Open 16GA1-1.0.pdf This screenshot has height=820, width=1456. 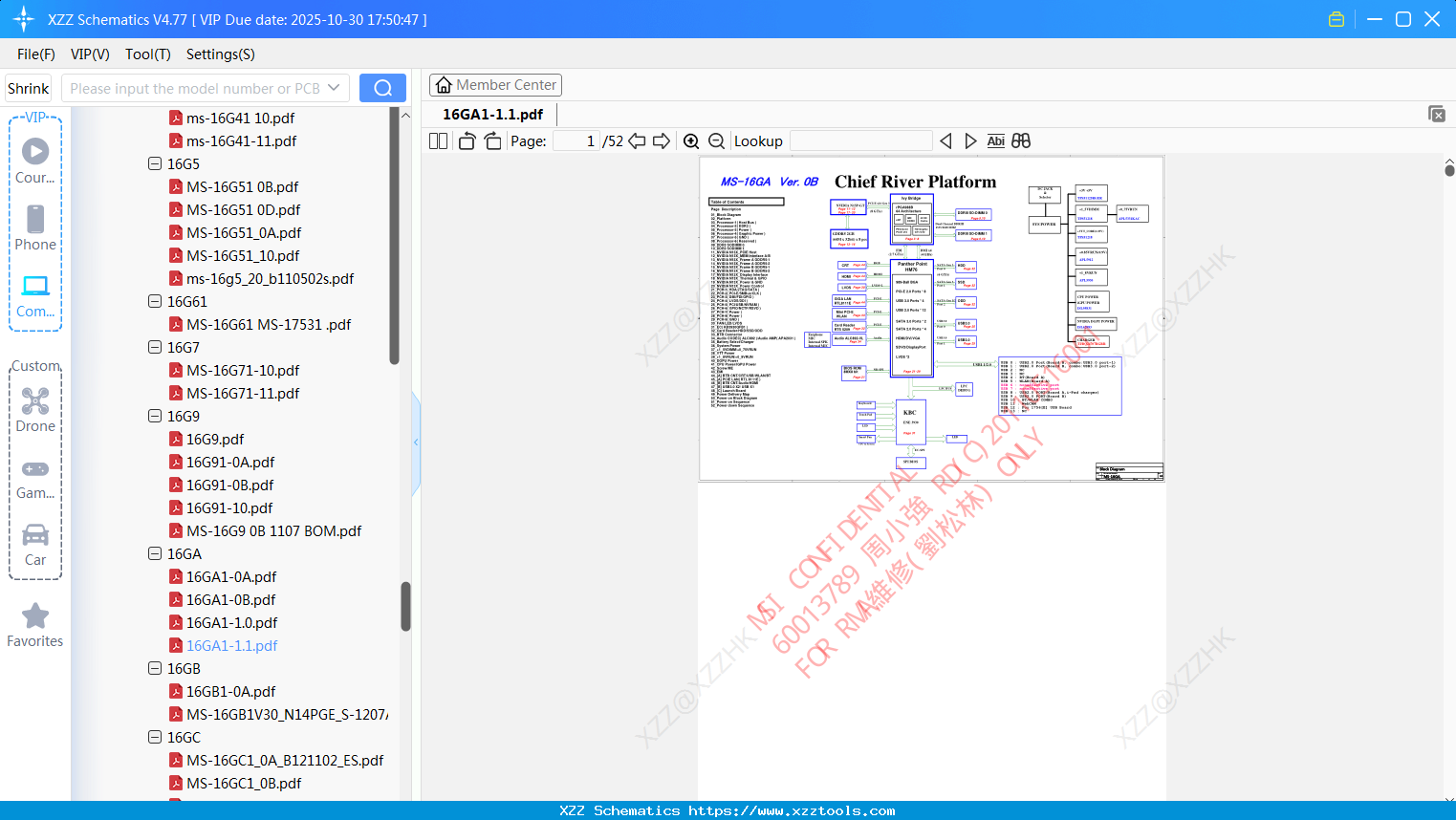click(231, 622)
